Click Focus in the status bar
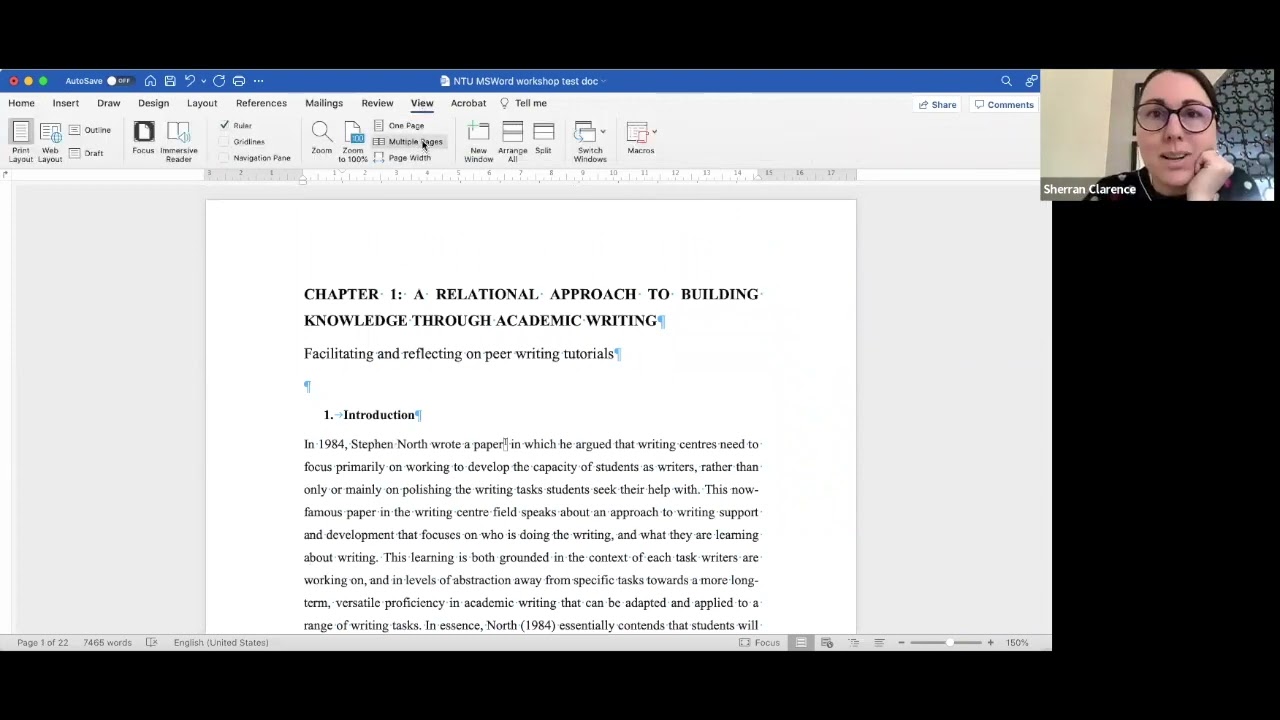The height and width of the screenshot is (720, 1280). tap(760, 643)
